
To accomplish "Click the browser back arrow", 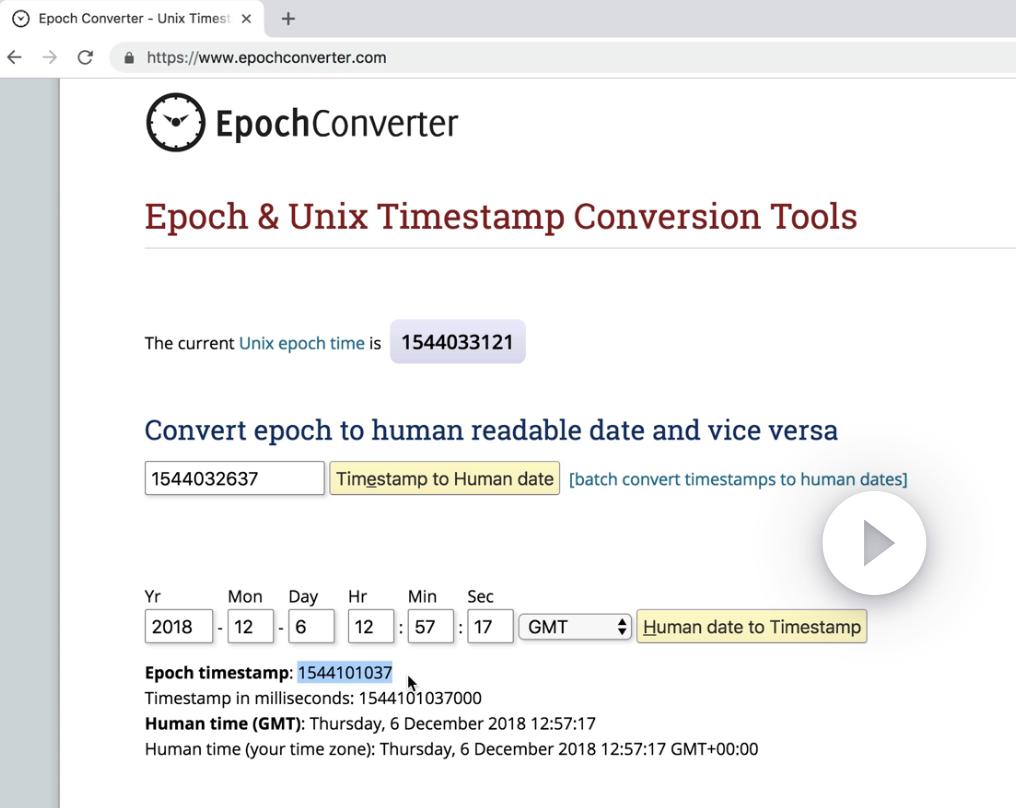I will (14, 57).
